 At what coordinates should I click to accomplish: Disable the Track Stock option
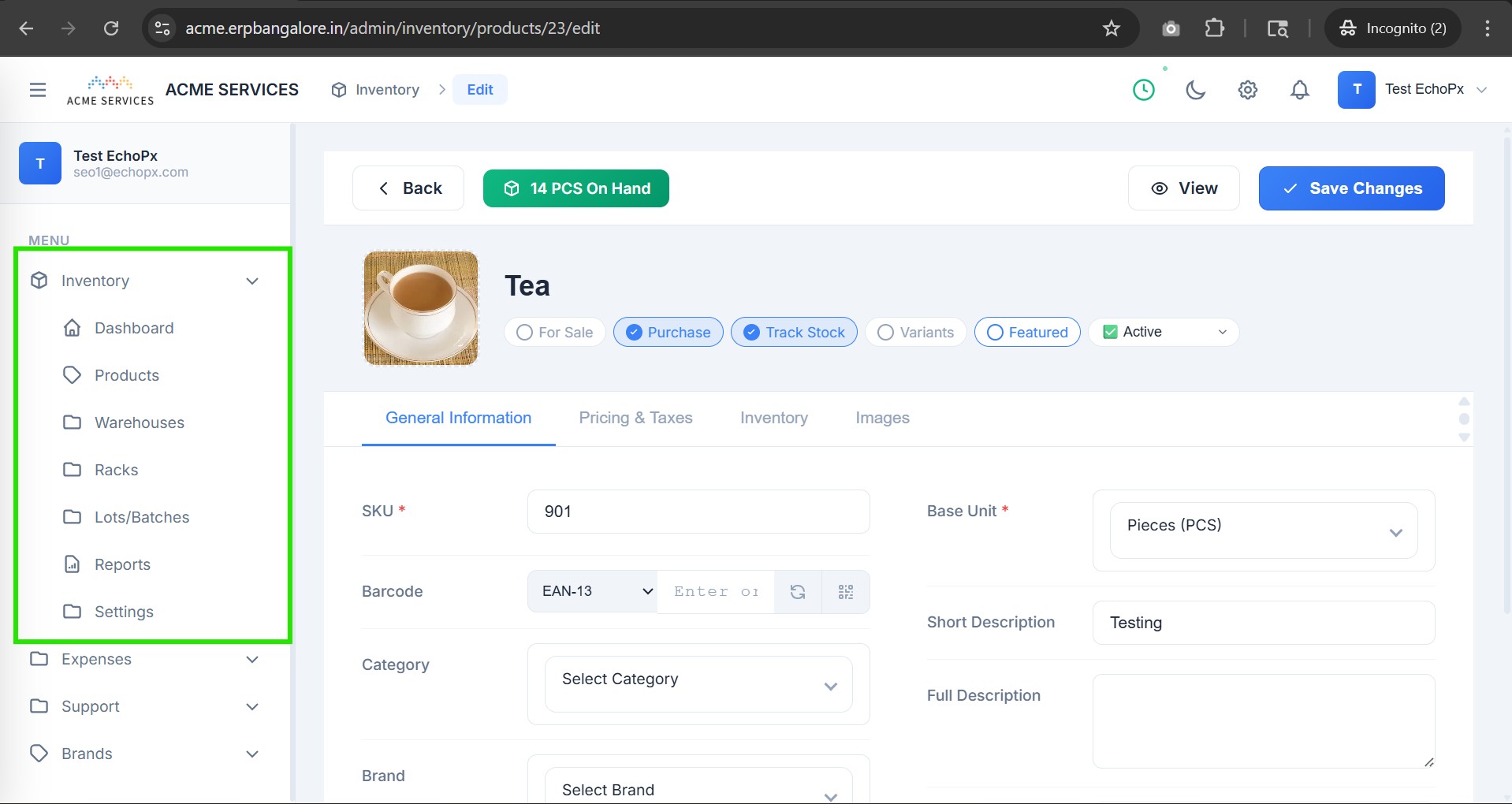[794, 333]
